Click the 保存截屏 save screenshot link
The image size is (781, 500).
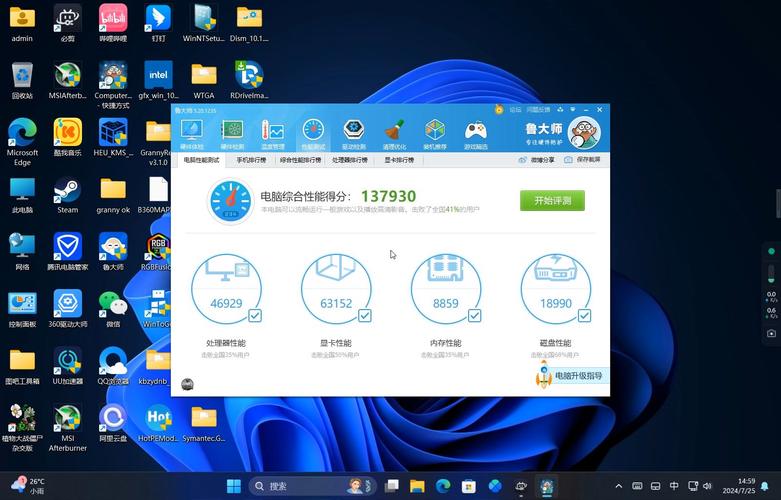[582, 160]
